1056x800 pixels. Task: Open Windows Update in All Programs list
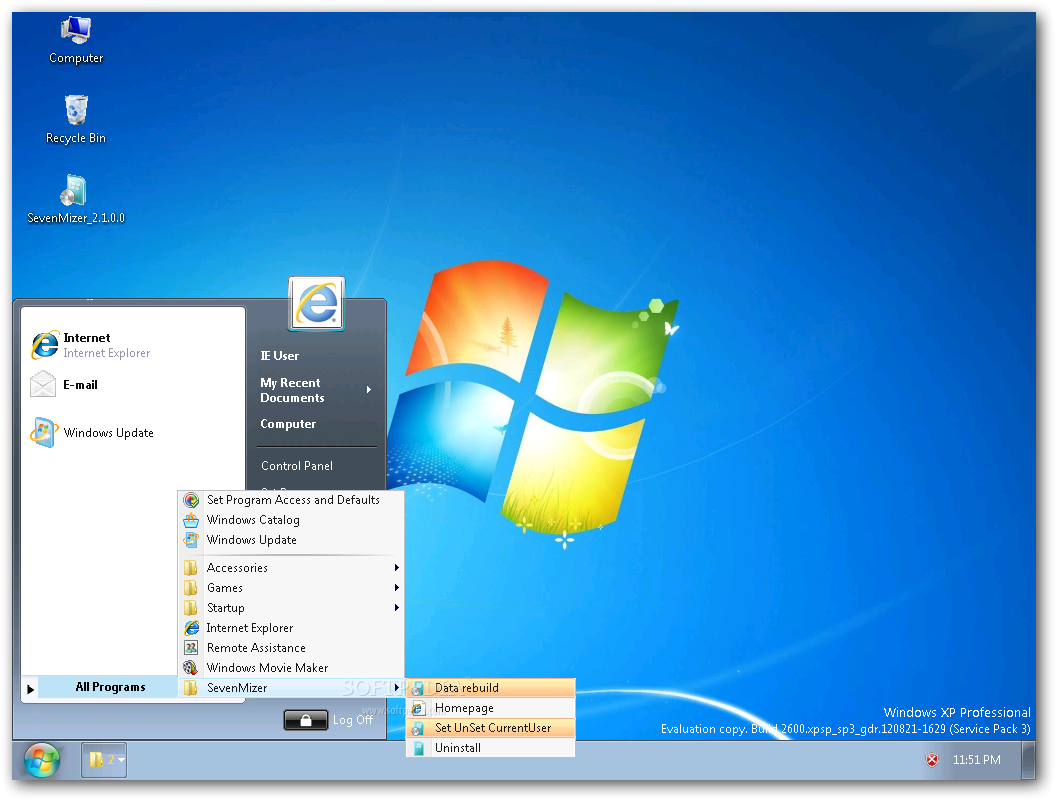(291, 540)
